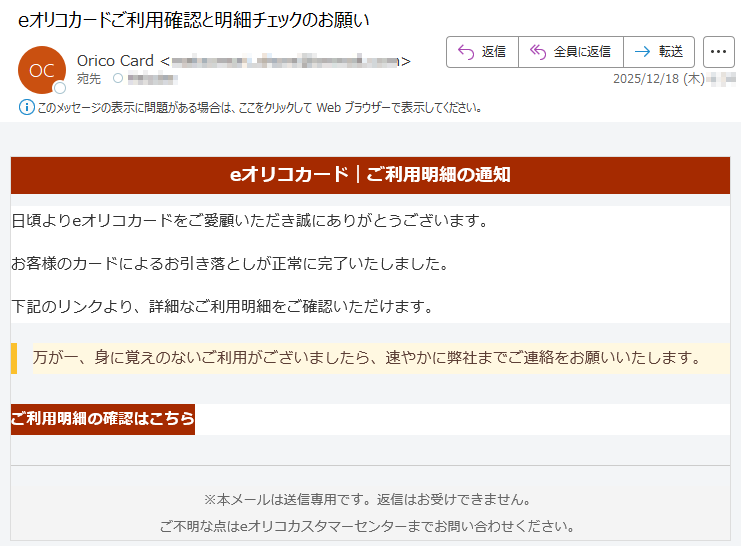Click the お引き落とし completed paragraph

point(229,263)
